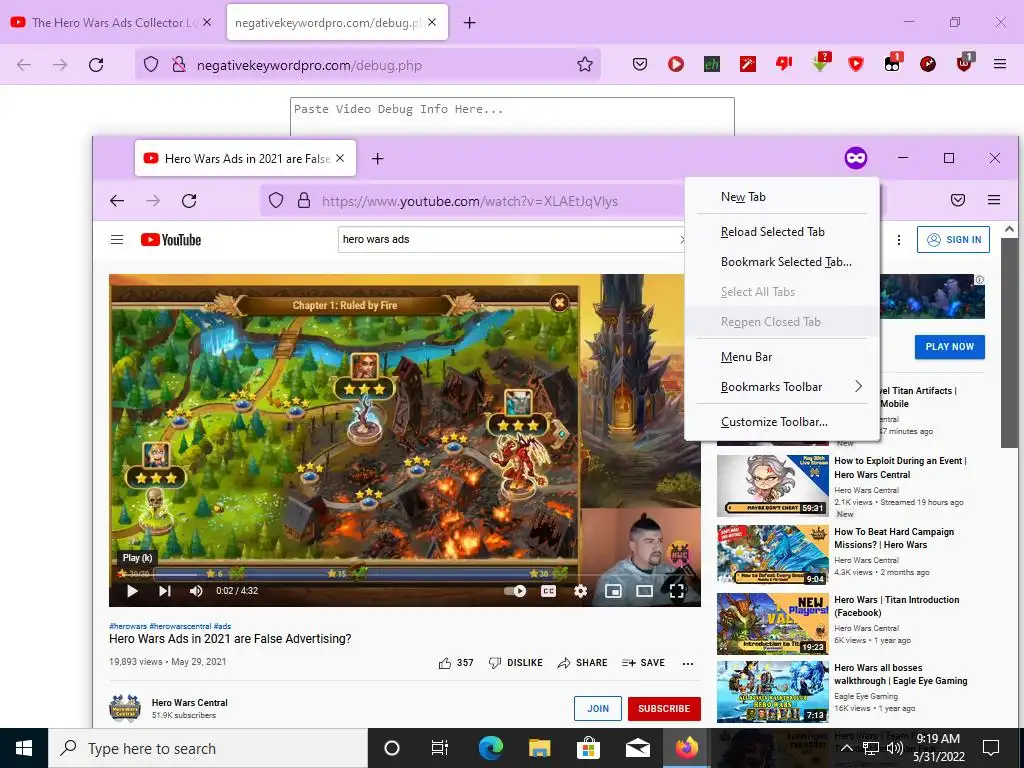This screenshot has height=768, width=1024.
Task: Open application menu in YouTube window
Action: pyautogui.click(x=994, y=200)
